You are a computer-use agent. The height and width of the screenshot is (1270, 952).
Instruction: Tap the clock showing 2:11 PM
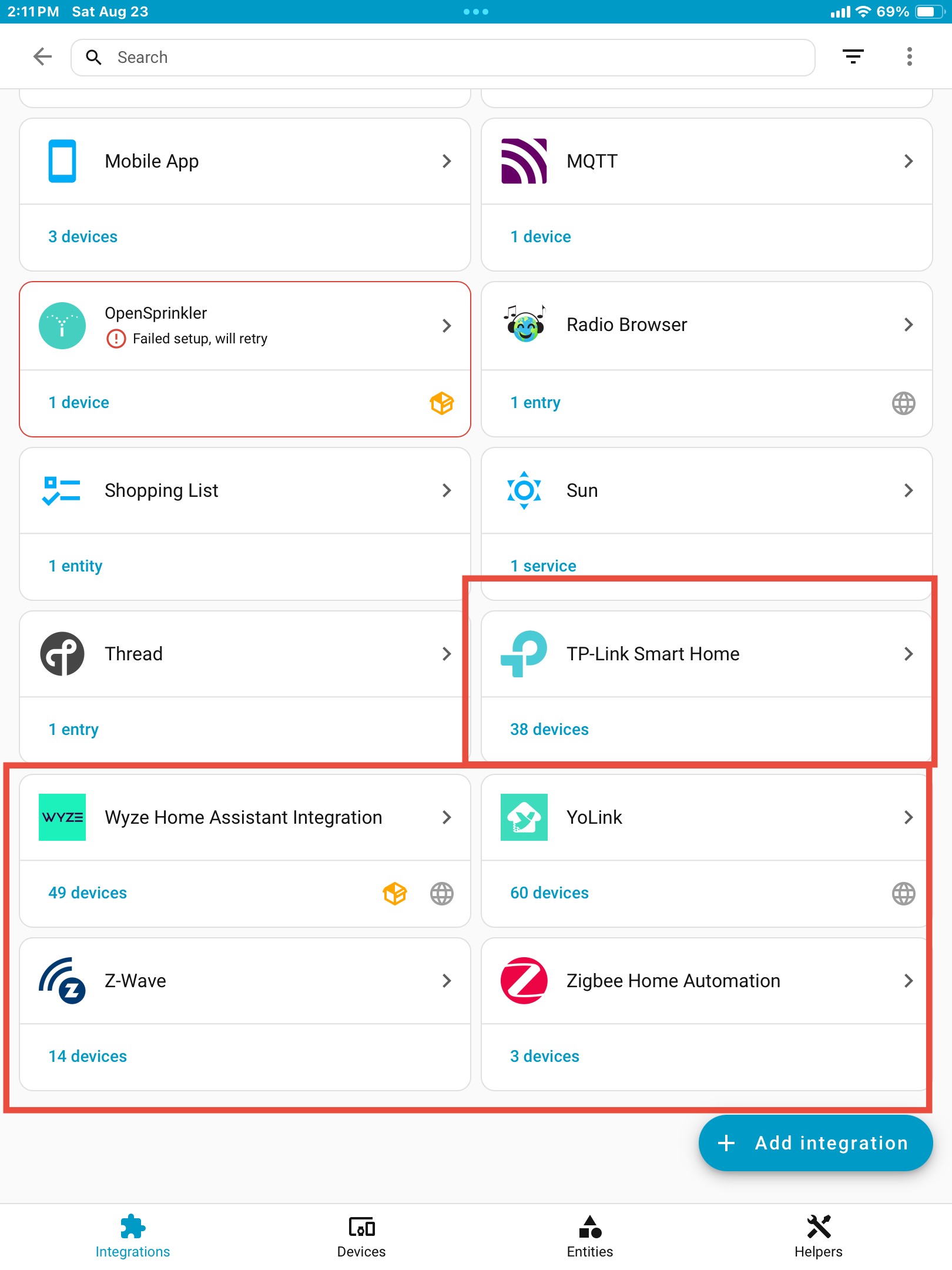(x=33, y=12)
